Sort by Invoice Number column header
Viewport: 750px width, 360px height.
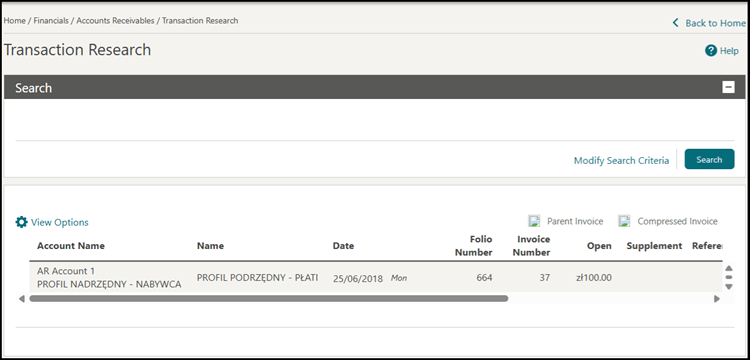(x=531, y=246)
